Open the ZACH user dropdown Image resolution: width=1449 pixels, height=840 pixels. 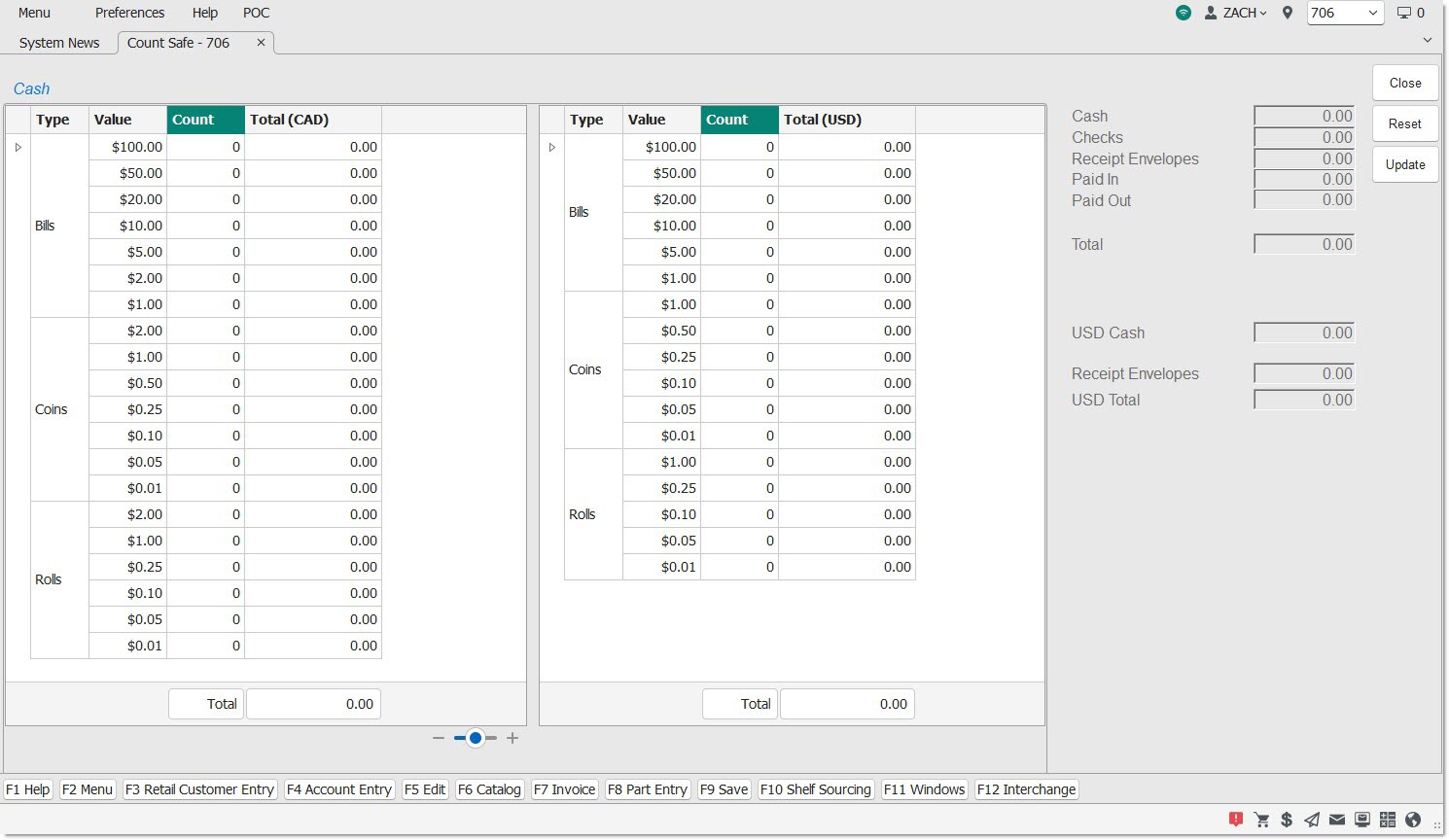[1236, 13]
